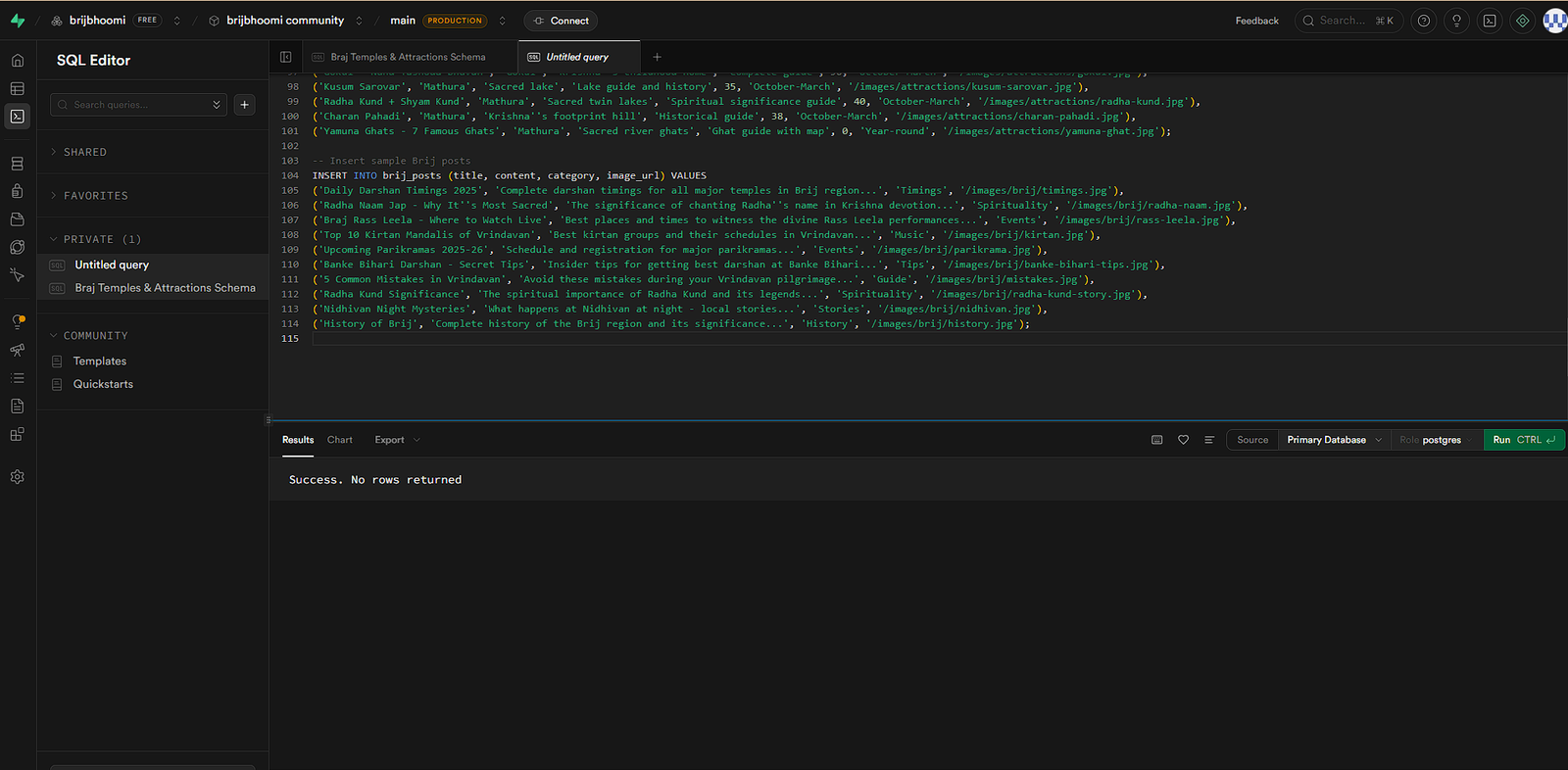This screenshot has width=1568, height=770.
Task: Open the Export dropdown menu
Action: pos(397,440)
